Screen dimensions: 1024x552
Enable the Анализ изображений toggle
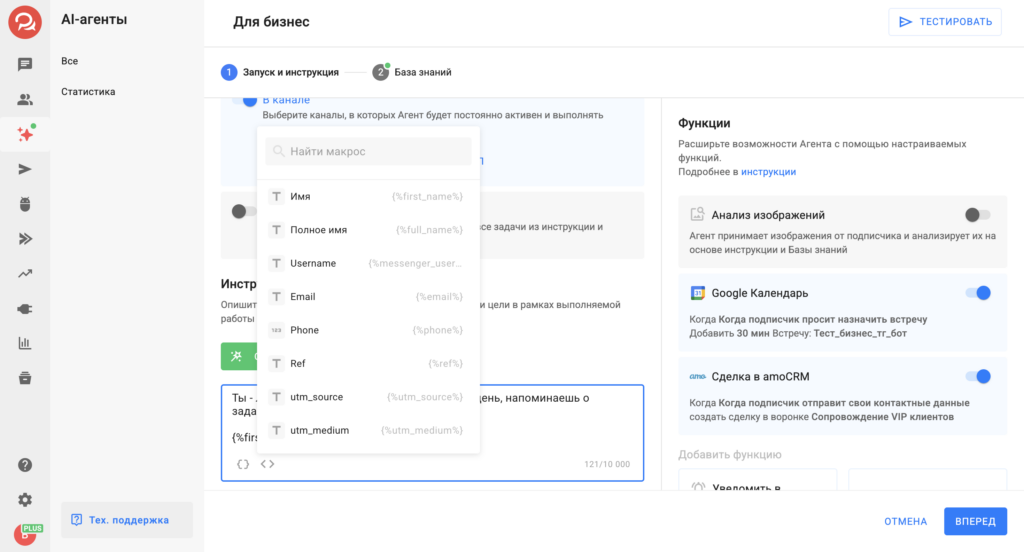click(x=976, y=215)
